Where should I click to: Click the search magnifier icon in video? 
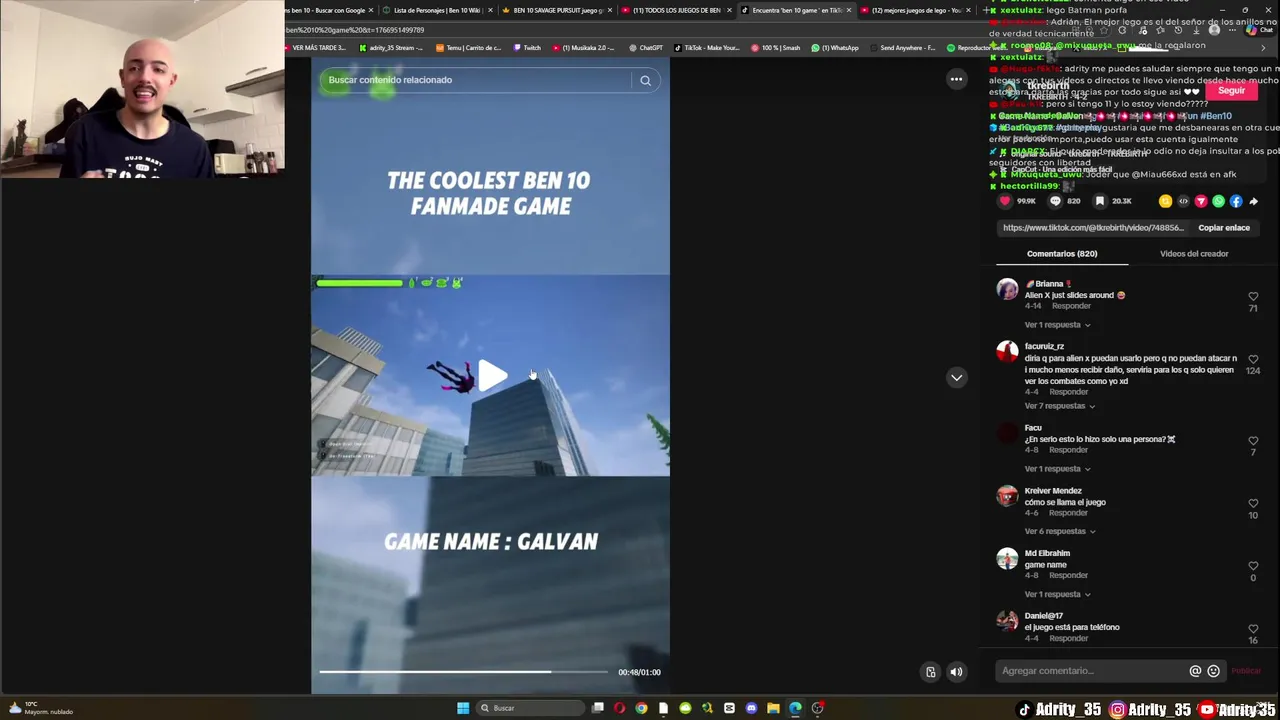point(645,80)
